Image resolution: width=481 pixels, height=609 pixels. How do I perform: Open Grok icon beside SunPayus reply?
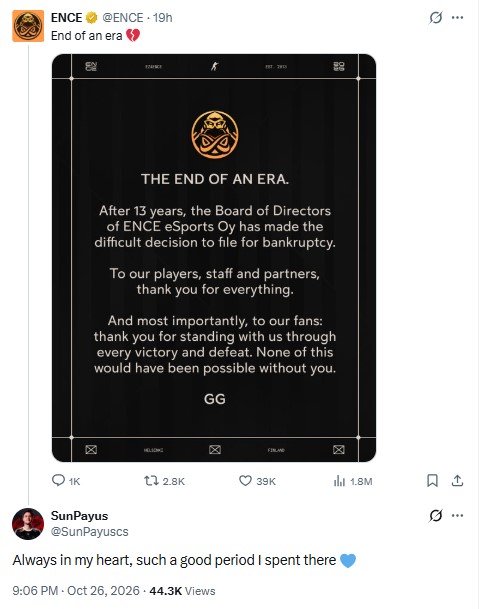[436, 516]
